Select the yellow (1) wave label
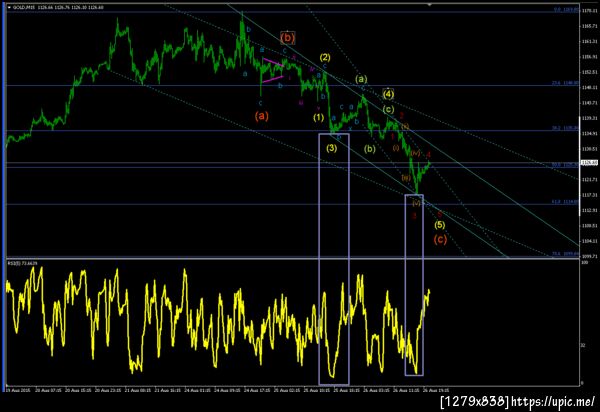 (x=318, y=117)
